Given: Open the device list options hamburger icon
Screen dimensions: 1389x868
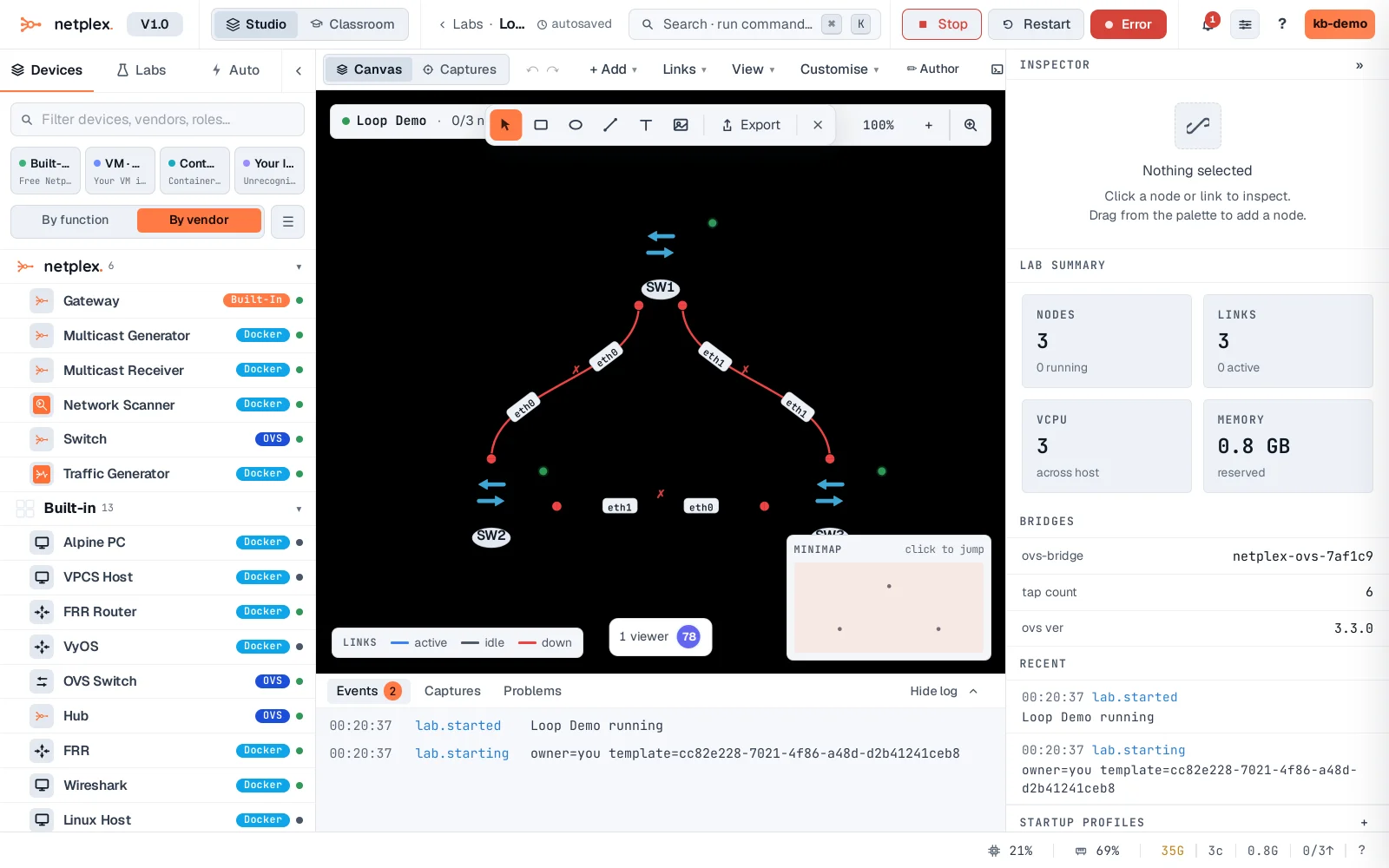Looking at the screenshot, I should (288, 221).
